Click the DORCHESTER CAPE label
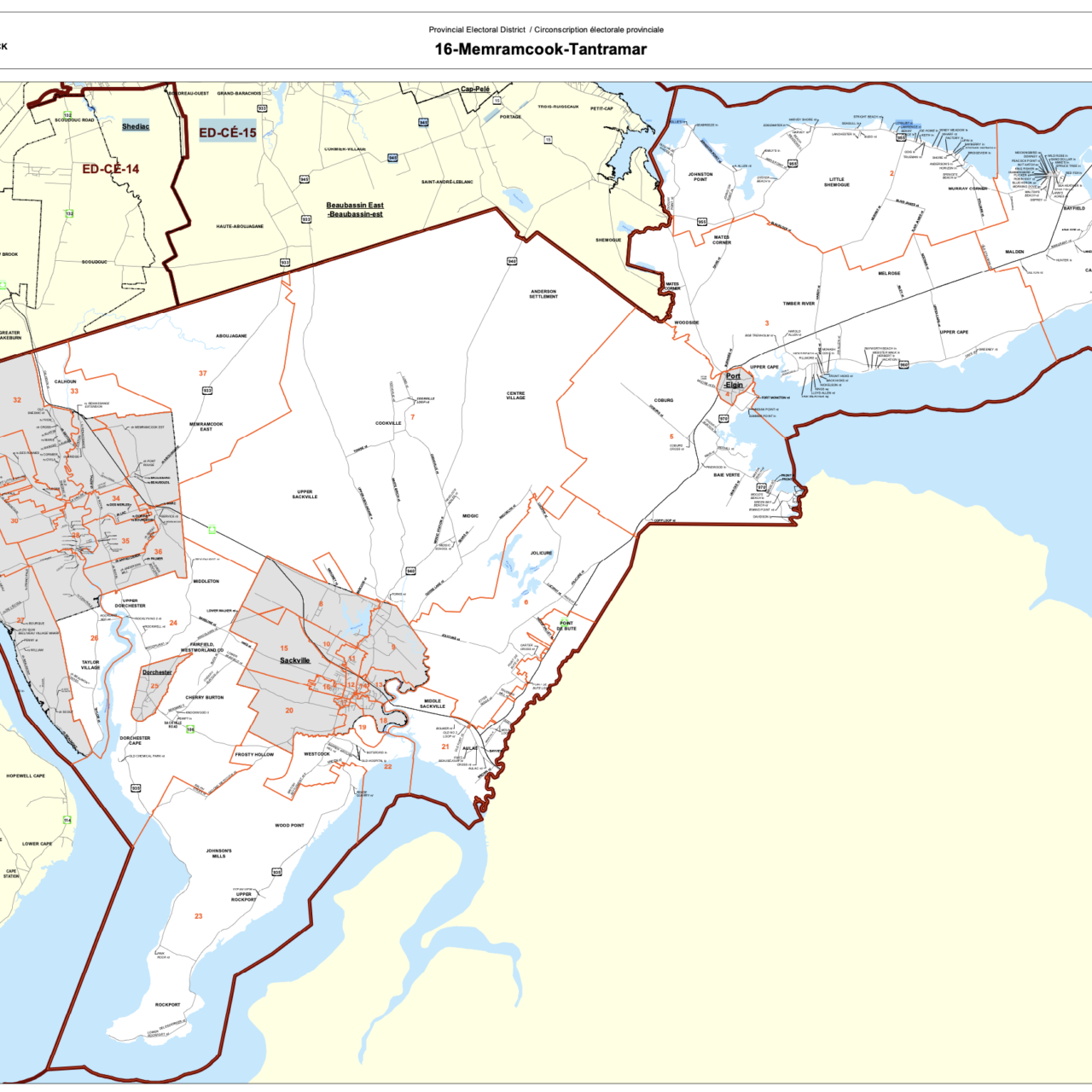1092x1092 pixels. (135, 741)
